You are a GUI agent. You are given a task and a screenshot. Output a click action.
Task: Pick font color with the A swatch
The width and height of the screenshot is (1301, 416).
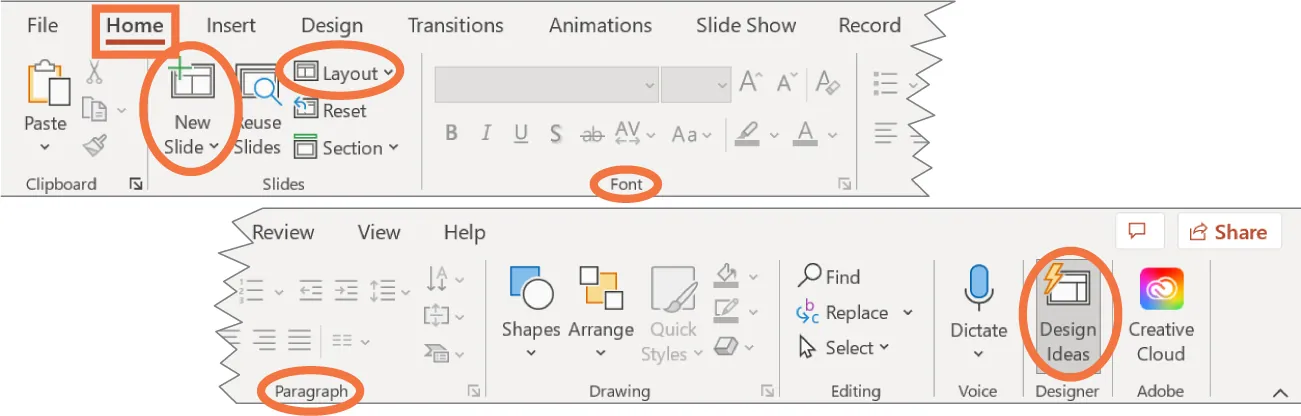804,134
